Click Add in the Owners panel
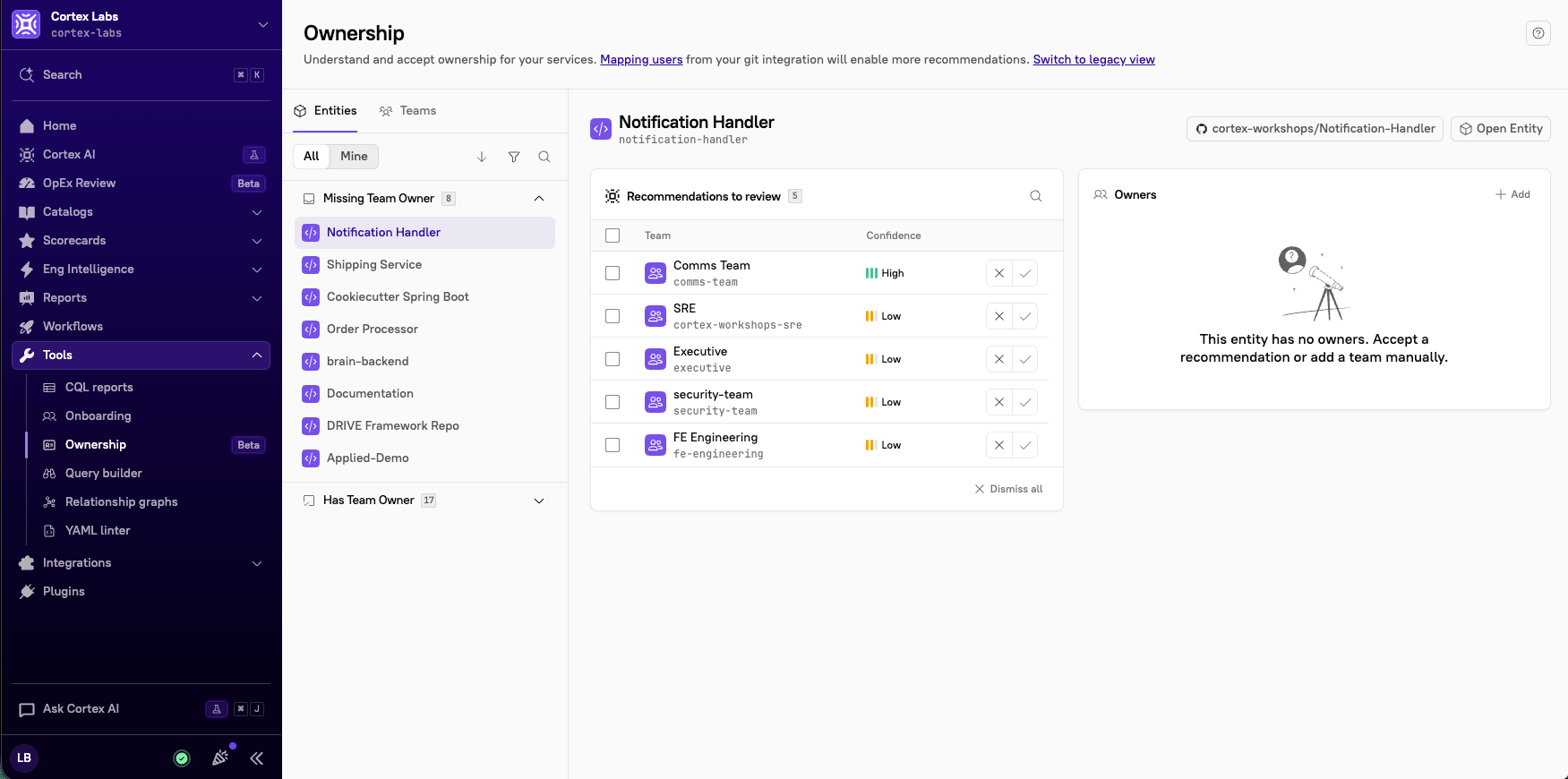1568x779 pixels. click(x=1512, y=194)
